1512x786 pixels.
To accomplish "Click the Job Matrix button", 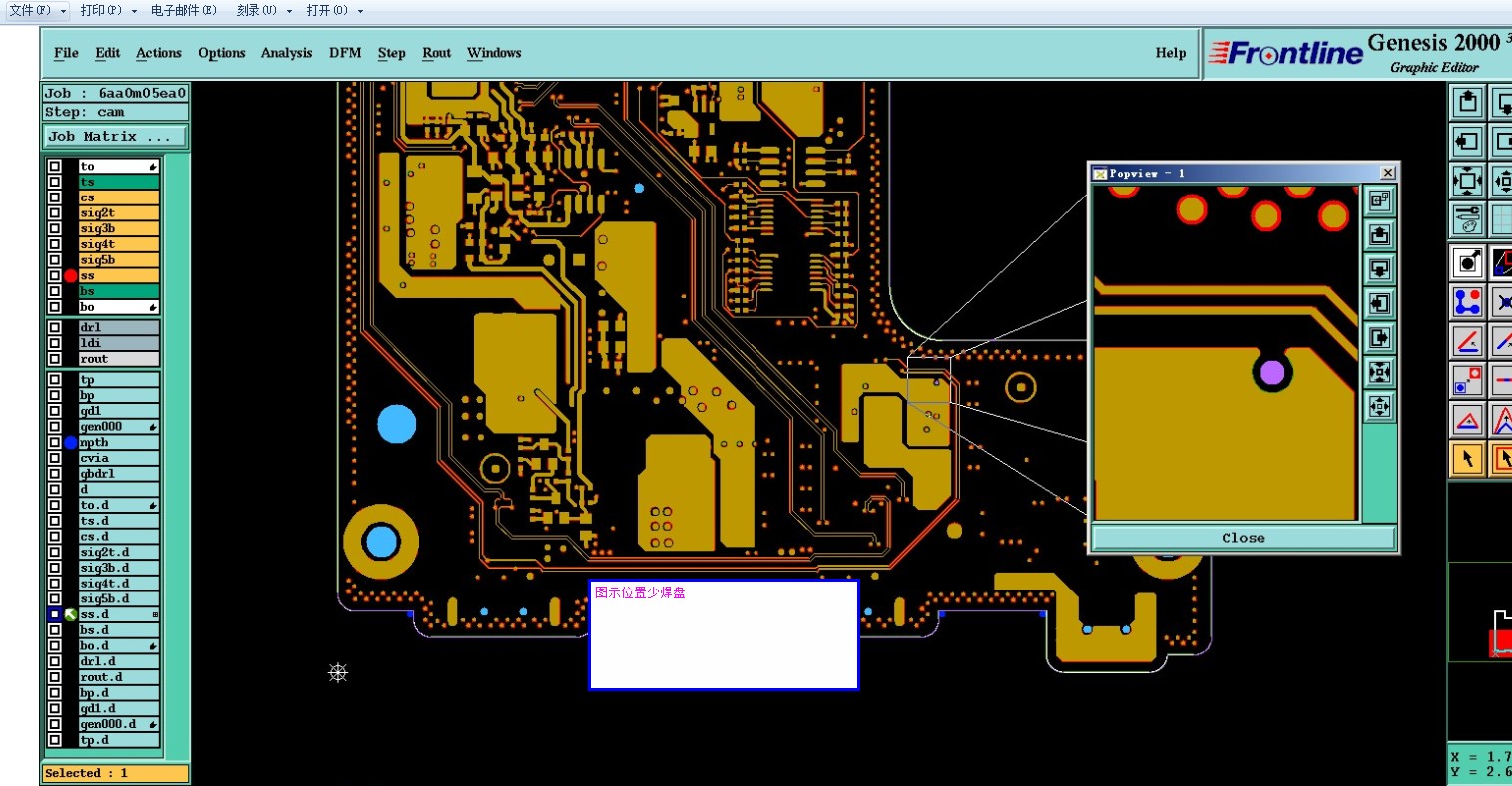I will (x=115, y=136).
